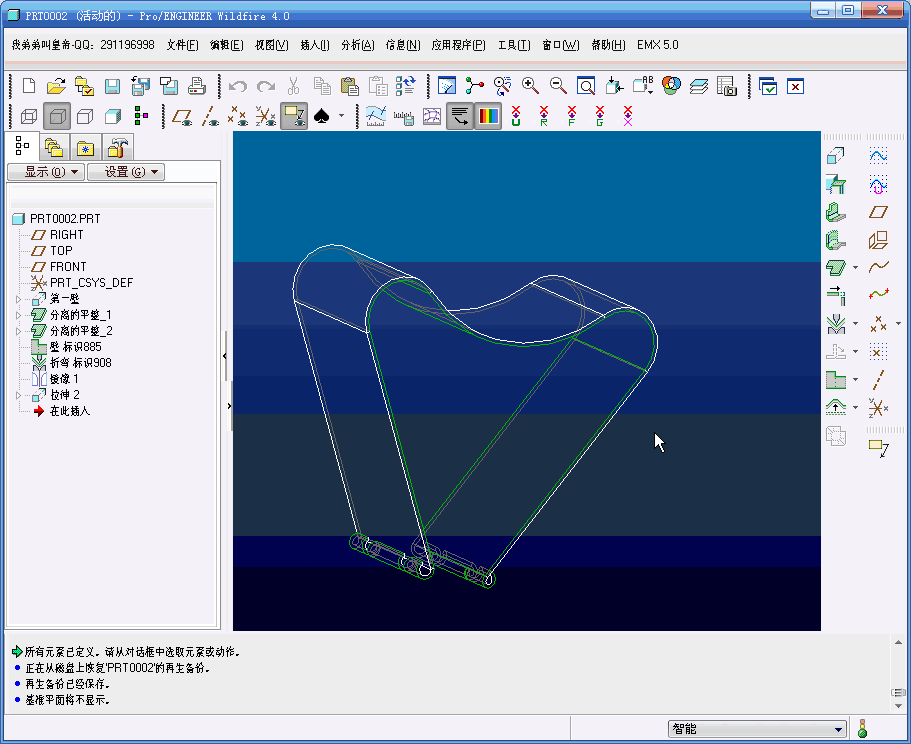Toggle coordinate systems display
911x744 pixels.
pos(265,116)
